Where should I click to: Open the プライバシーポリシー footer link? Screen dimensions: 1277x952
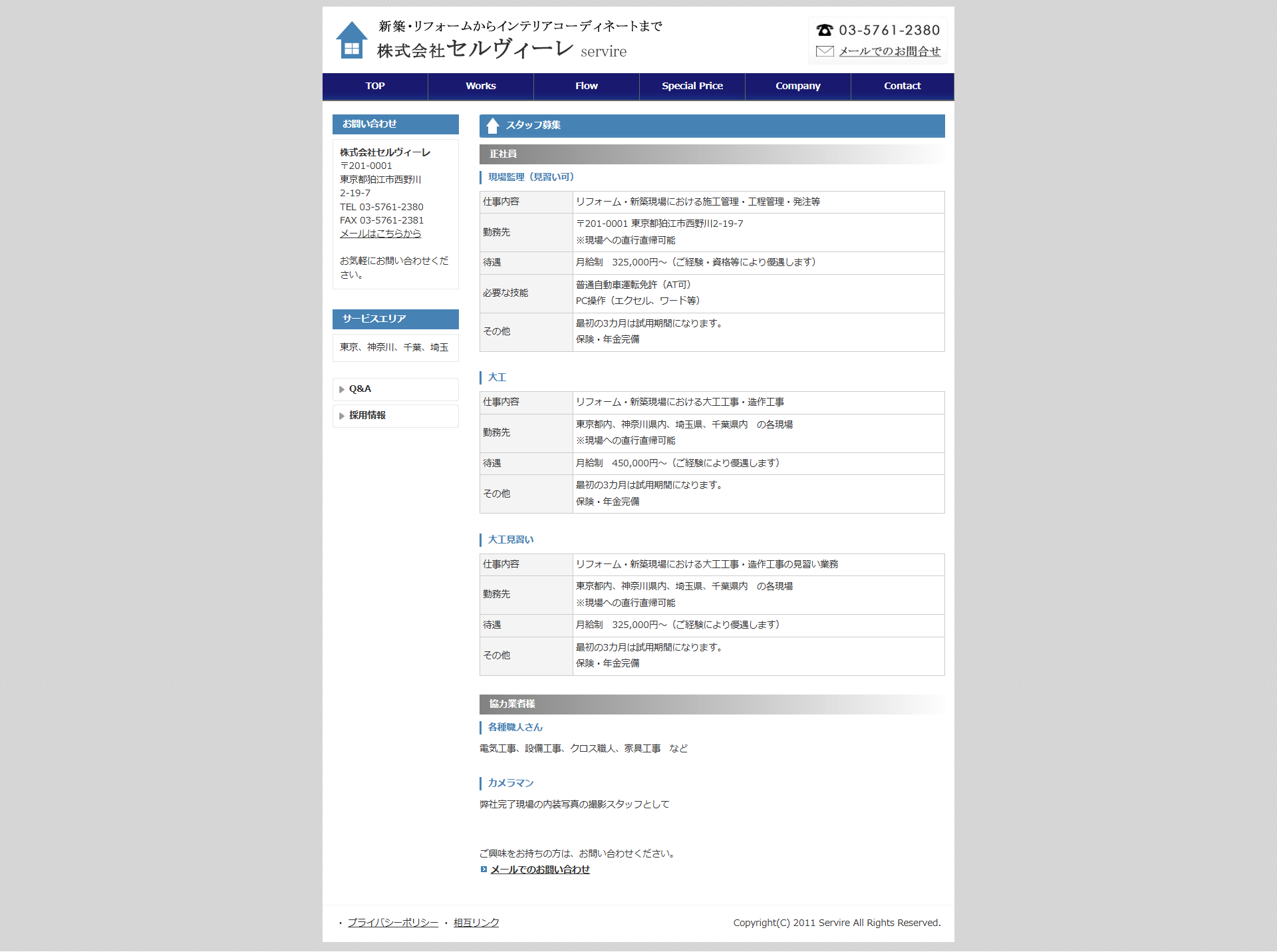tap(393, 923)
